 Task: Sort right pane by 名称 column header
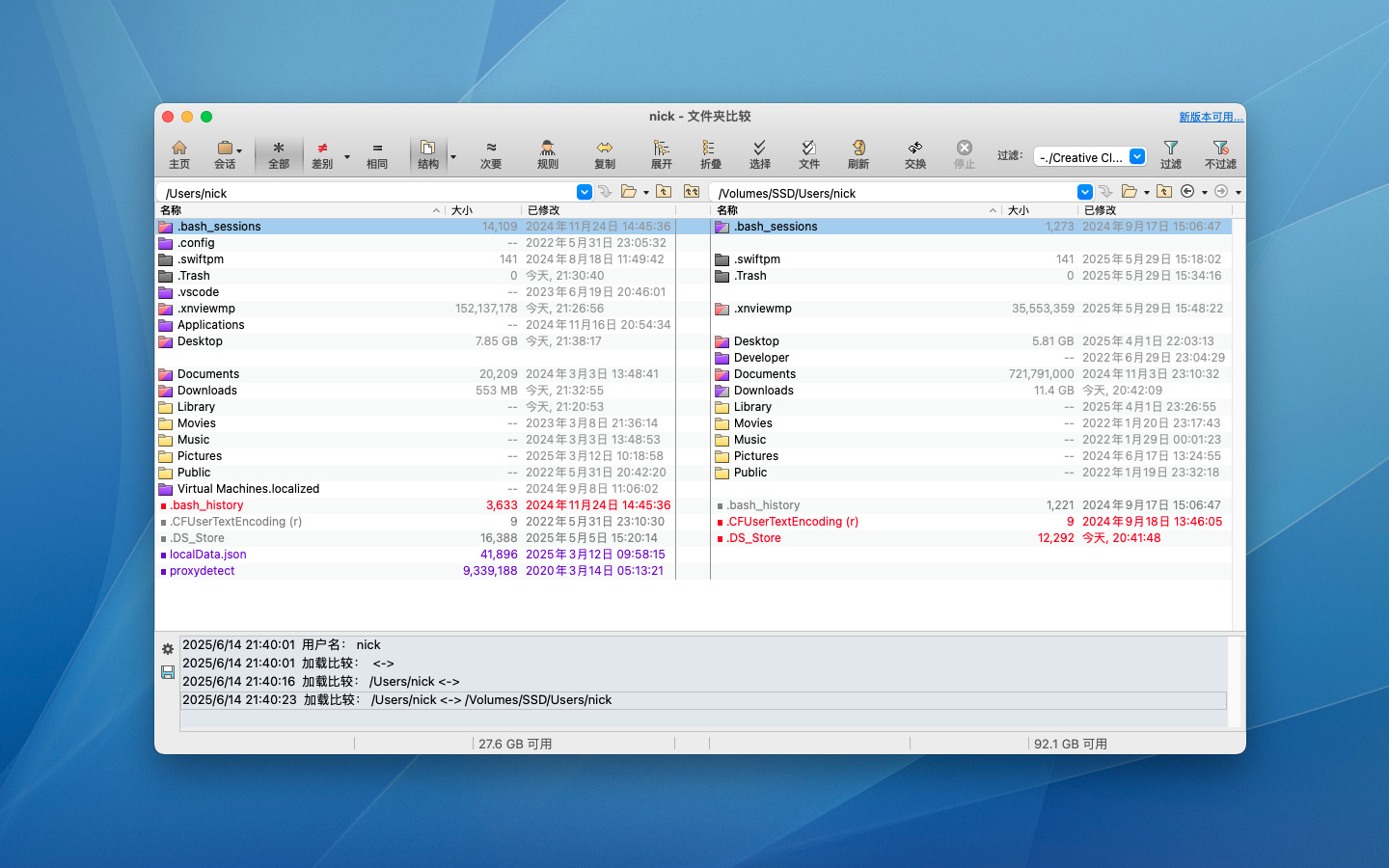pyautogui.click(x=857, y=210)
